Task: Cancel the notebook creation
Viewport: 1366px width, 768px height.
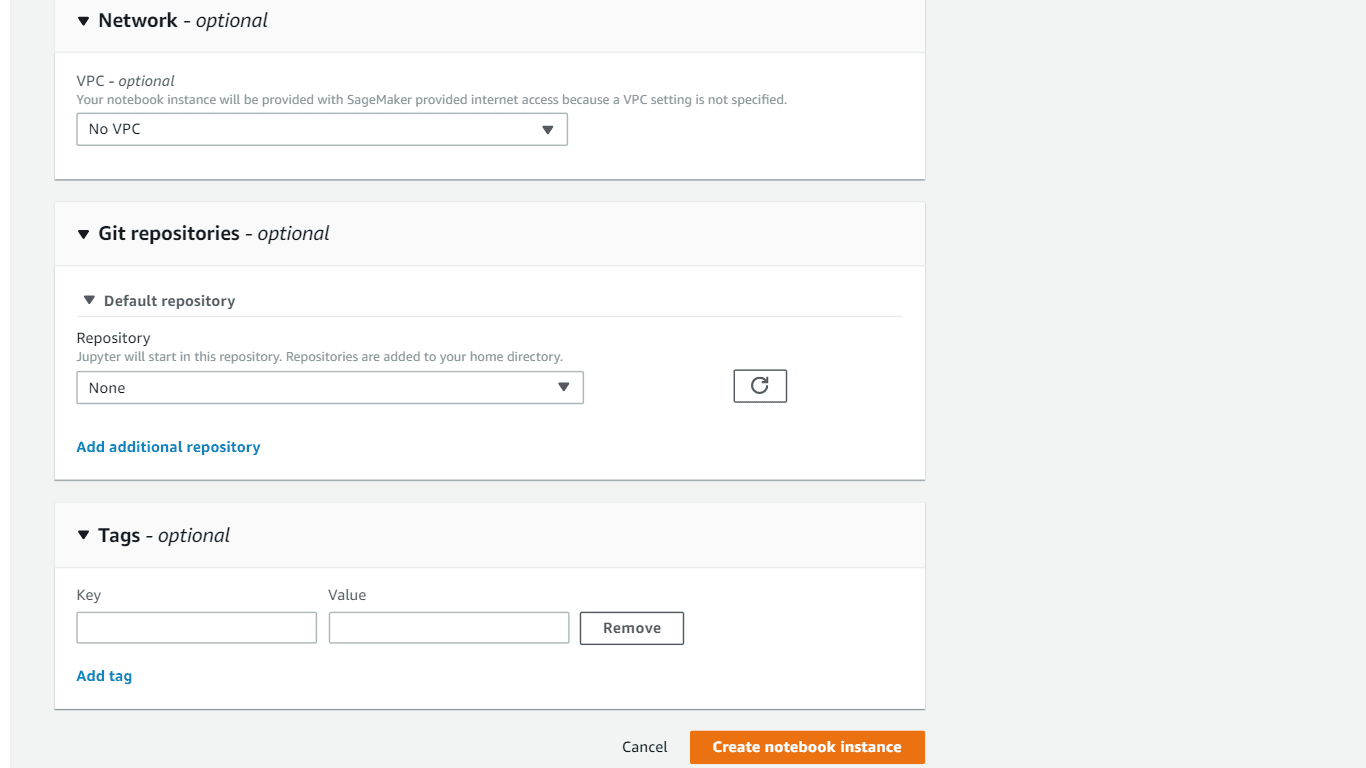Action: pyautogui.click(x=644, y=746)
